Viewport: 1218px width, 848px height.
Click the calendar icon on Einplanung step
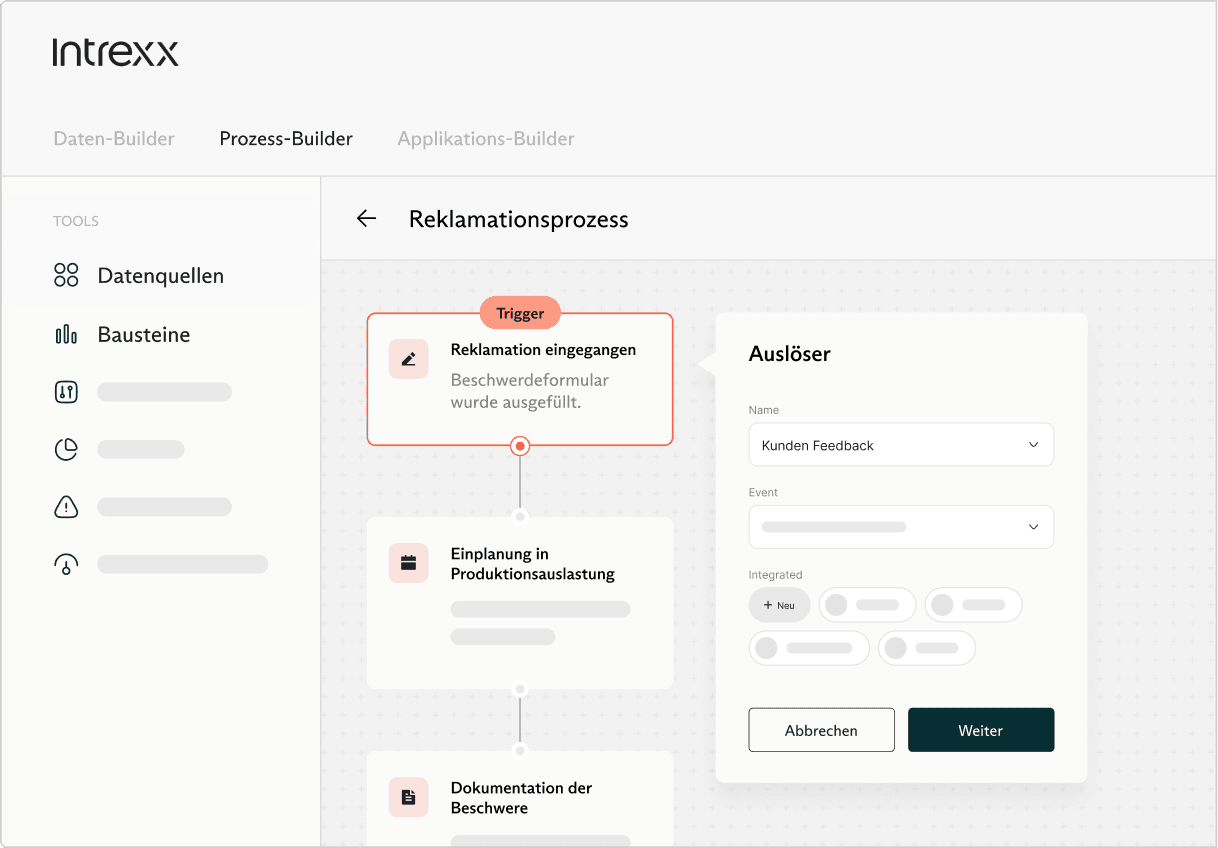pyautogui.click(x=408, y=563)
